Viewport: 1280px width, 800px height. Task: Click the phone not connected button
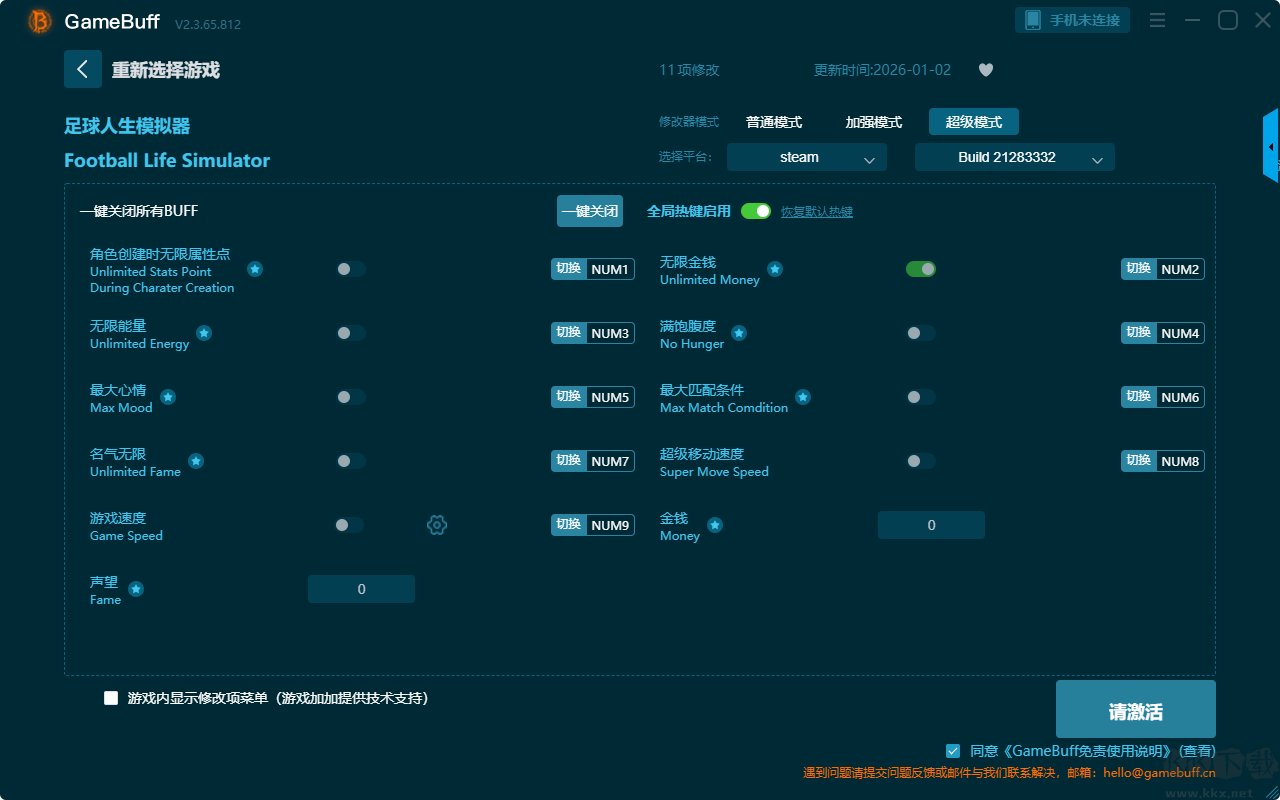[1073, 20]
